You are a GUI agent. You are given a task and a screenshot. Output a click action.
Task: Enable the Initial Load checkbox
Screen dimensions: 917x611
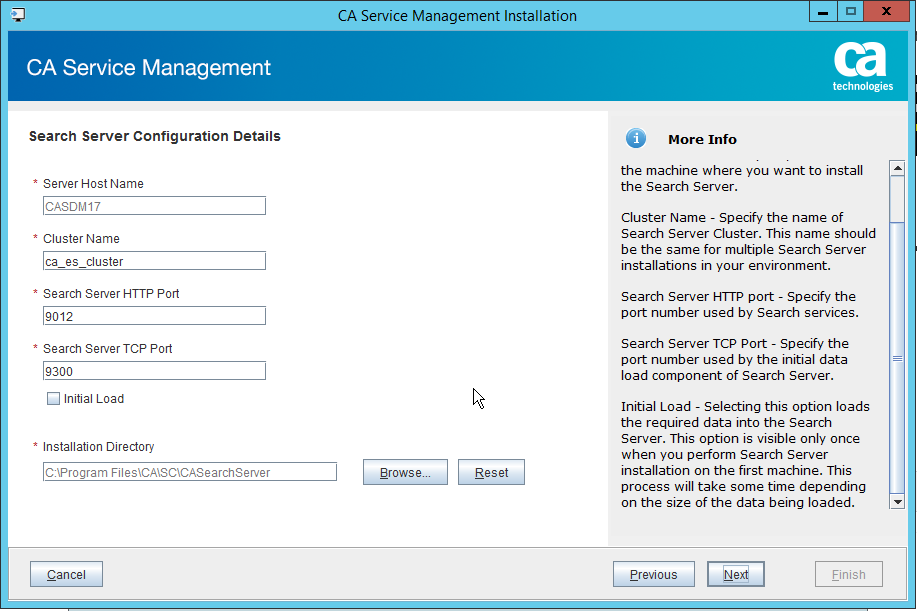(54, 399)
